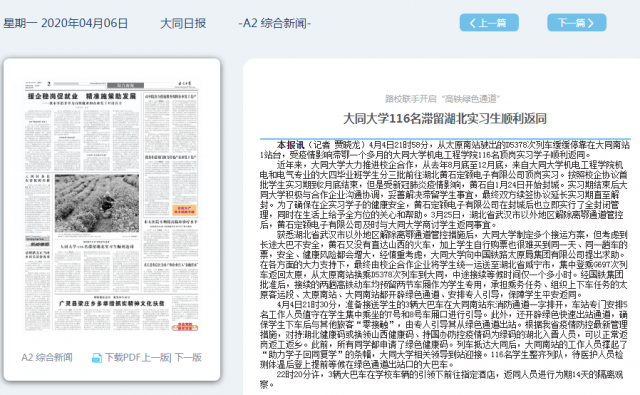Click the orange badge in the right column of the preview

184,210
